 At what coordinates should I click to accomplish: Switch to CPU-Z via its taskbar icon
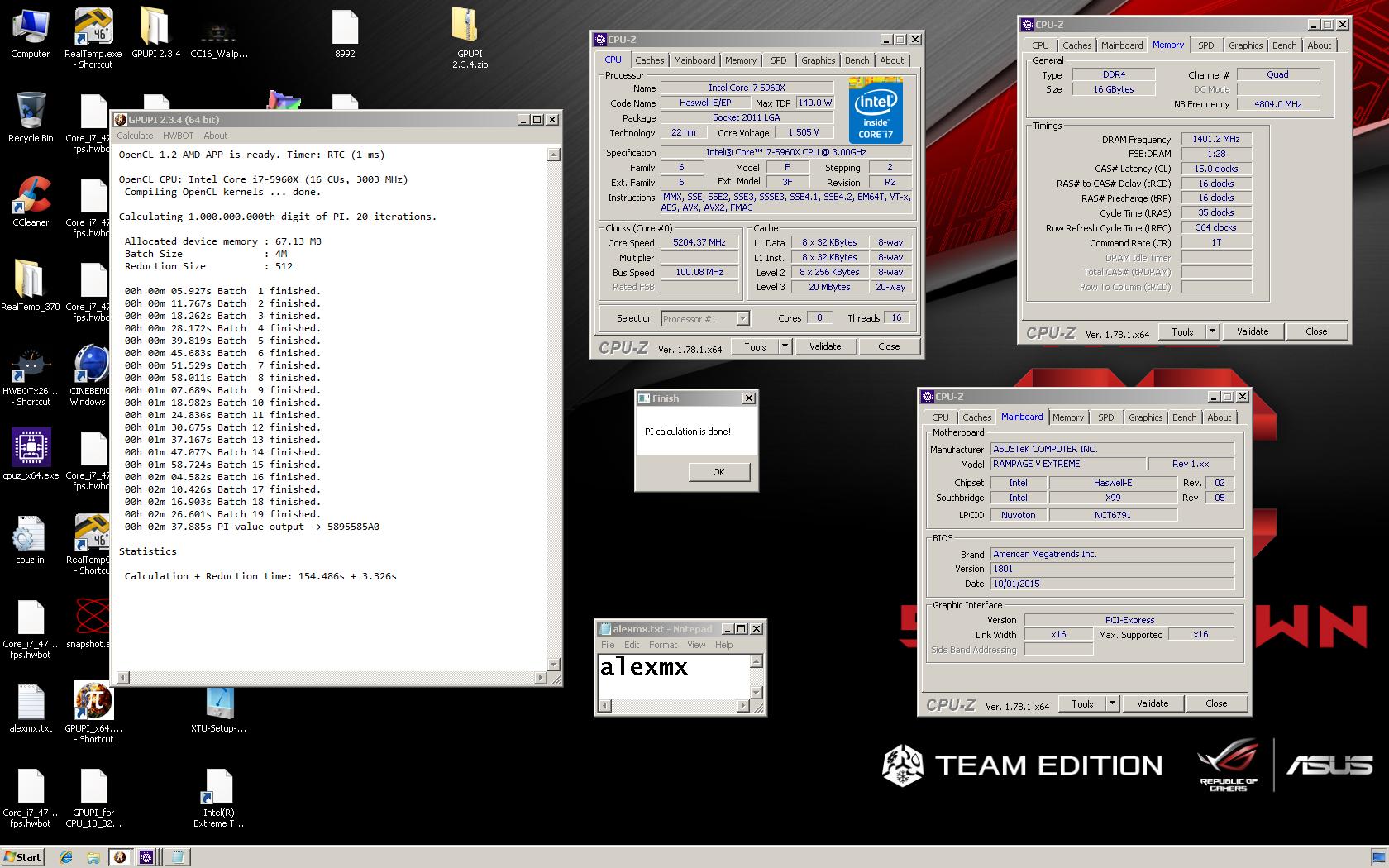pos(146,857)
